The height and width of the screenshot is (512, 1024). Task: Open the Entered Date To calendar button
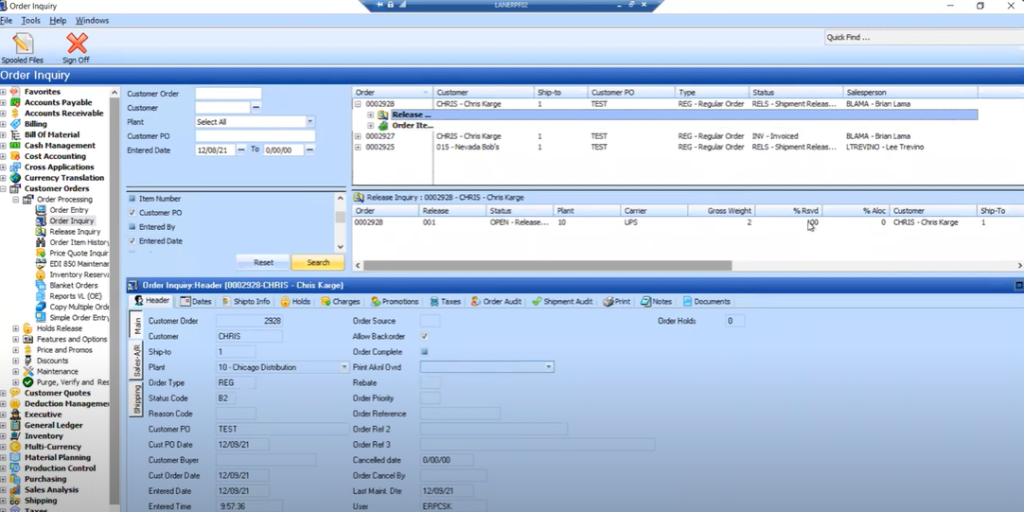click(x=310, y=150)
